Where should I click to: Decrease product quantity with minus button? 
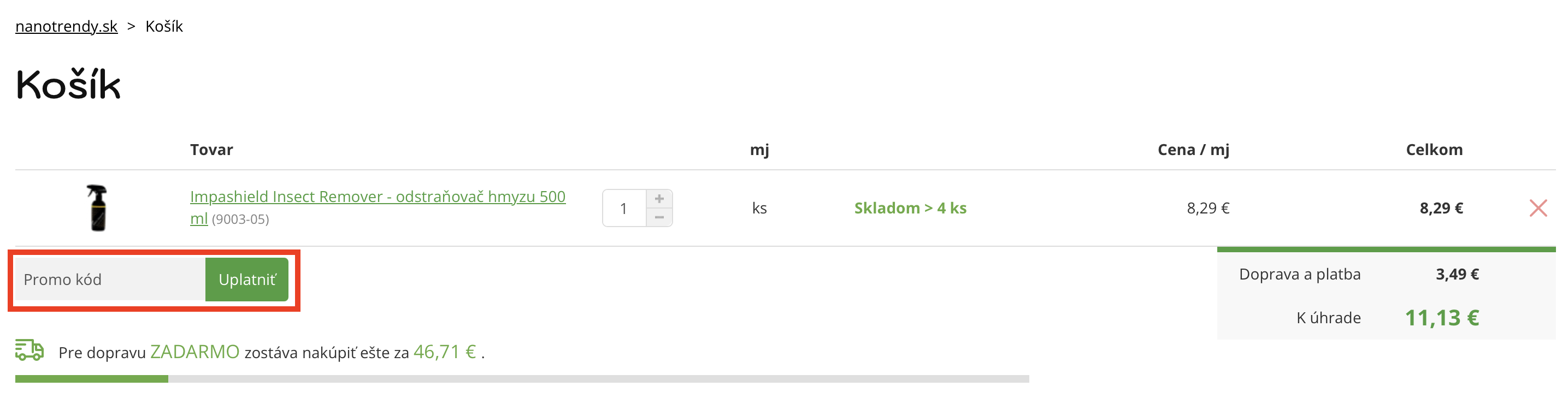tap(659, 217)
